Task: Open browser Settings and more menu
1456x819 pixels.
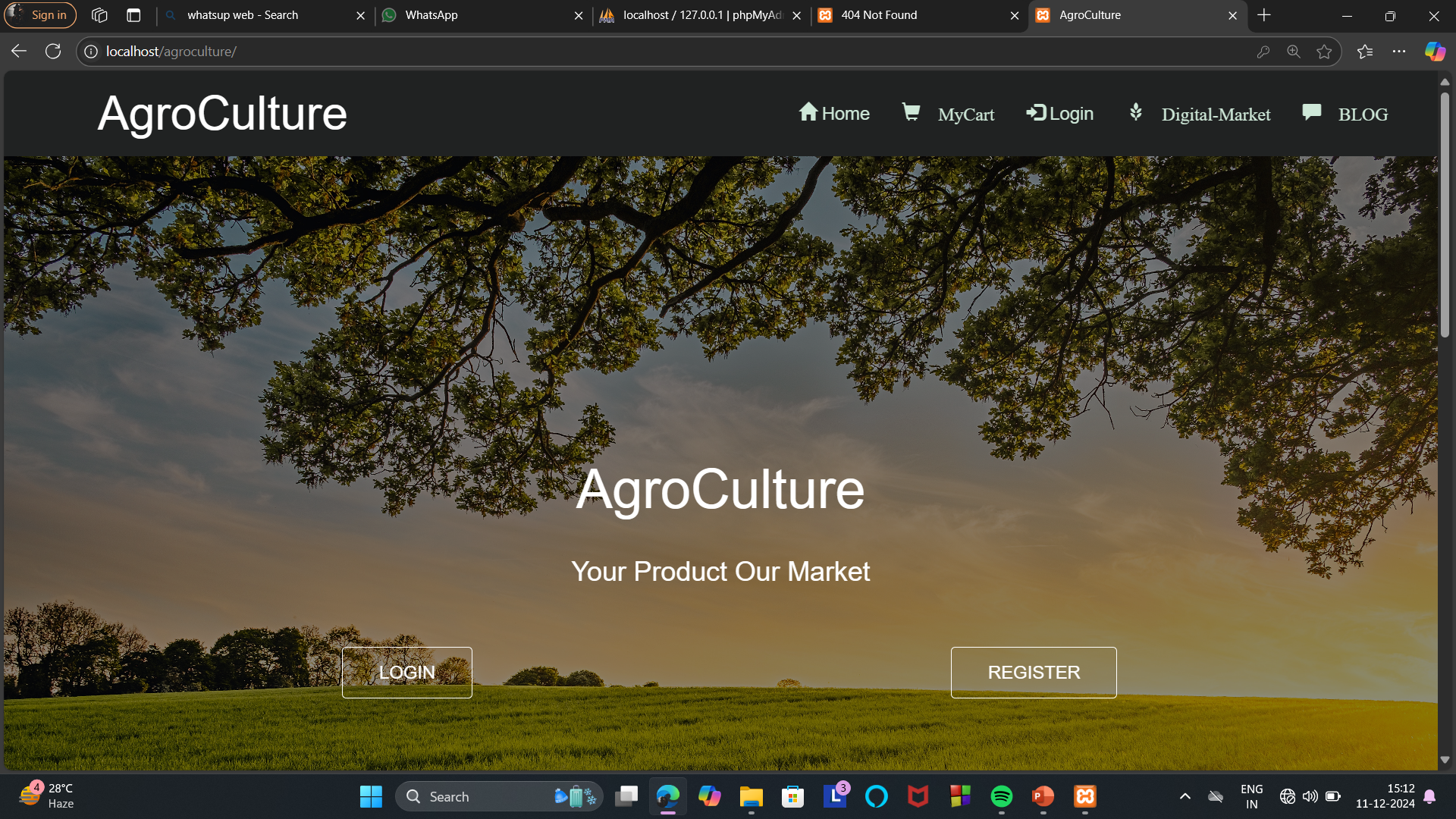Action: pyautogui.click(x=1399, y=52)
